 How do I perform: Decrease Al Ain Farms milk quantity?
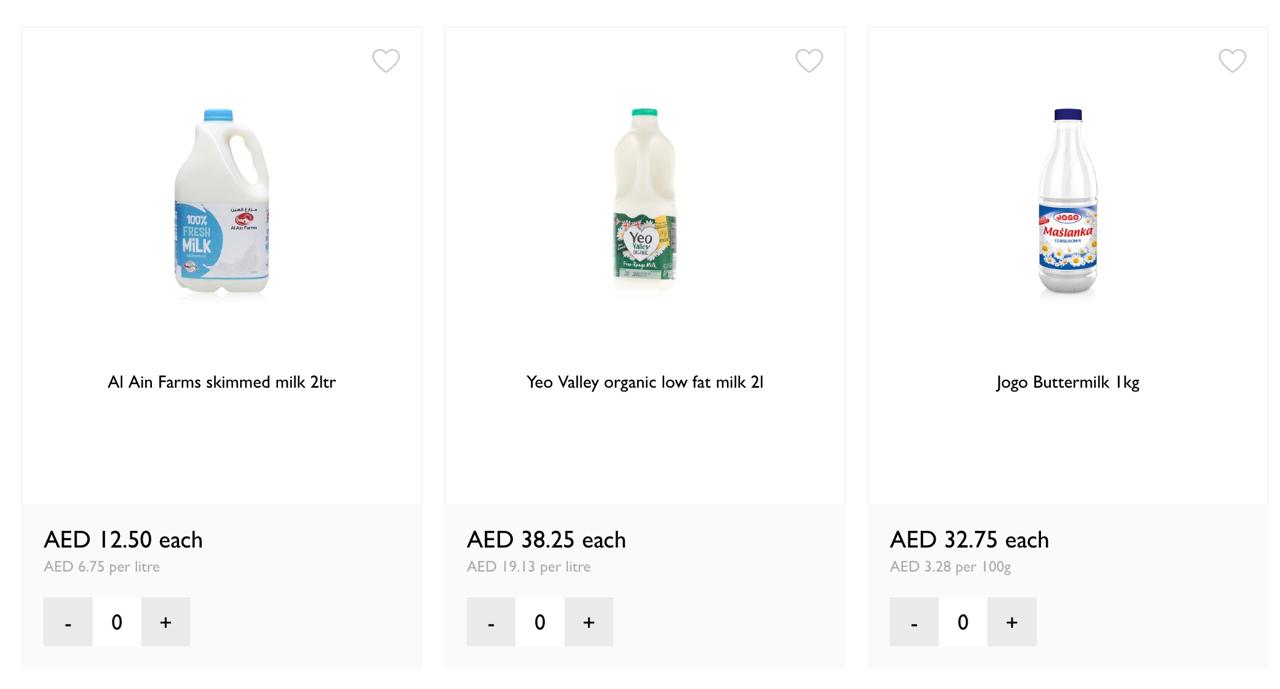point(68,622)
